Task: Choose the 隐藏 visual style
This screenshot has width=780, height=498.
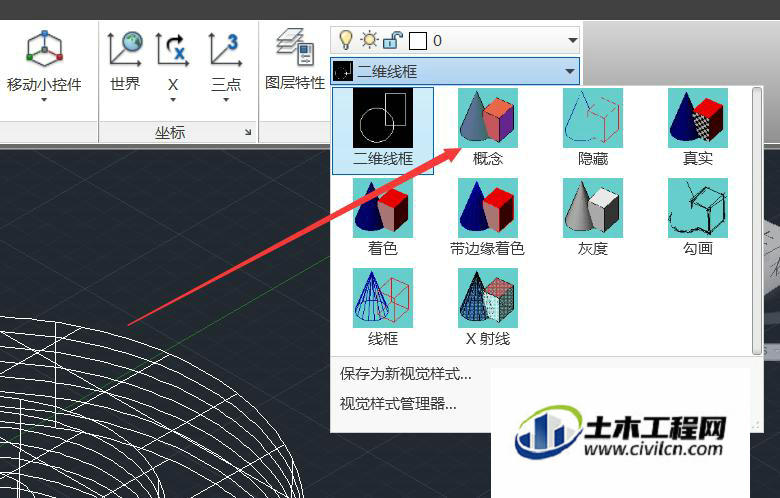Action: (592, 118)
